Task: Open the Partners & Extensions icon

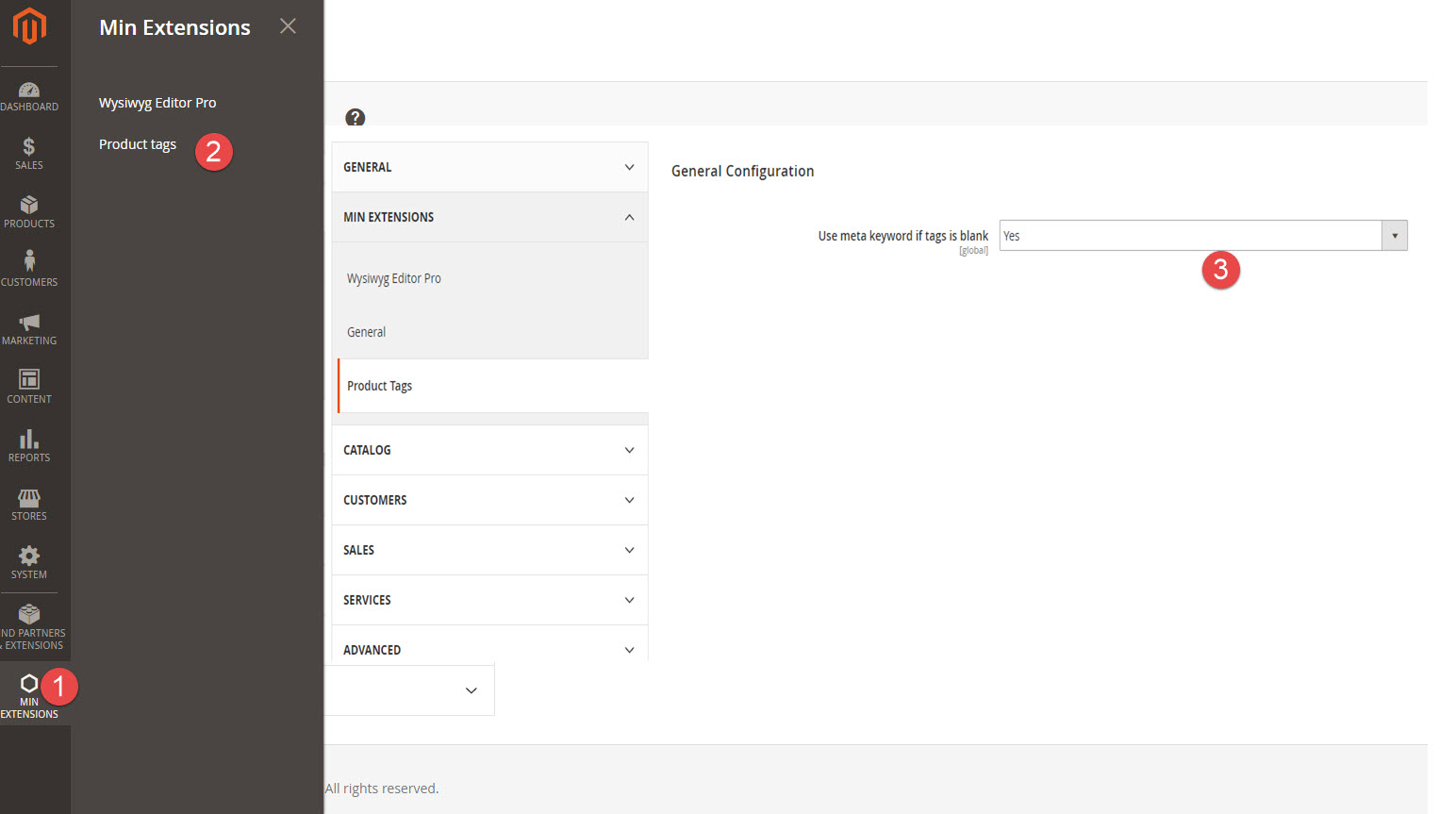Action: [x=29, y=614]
